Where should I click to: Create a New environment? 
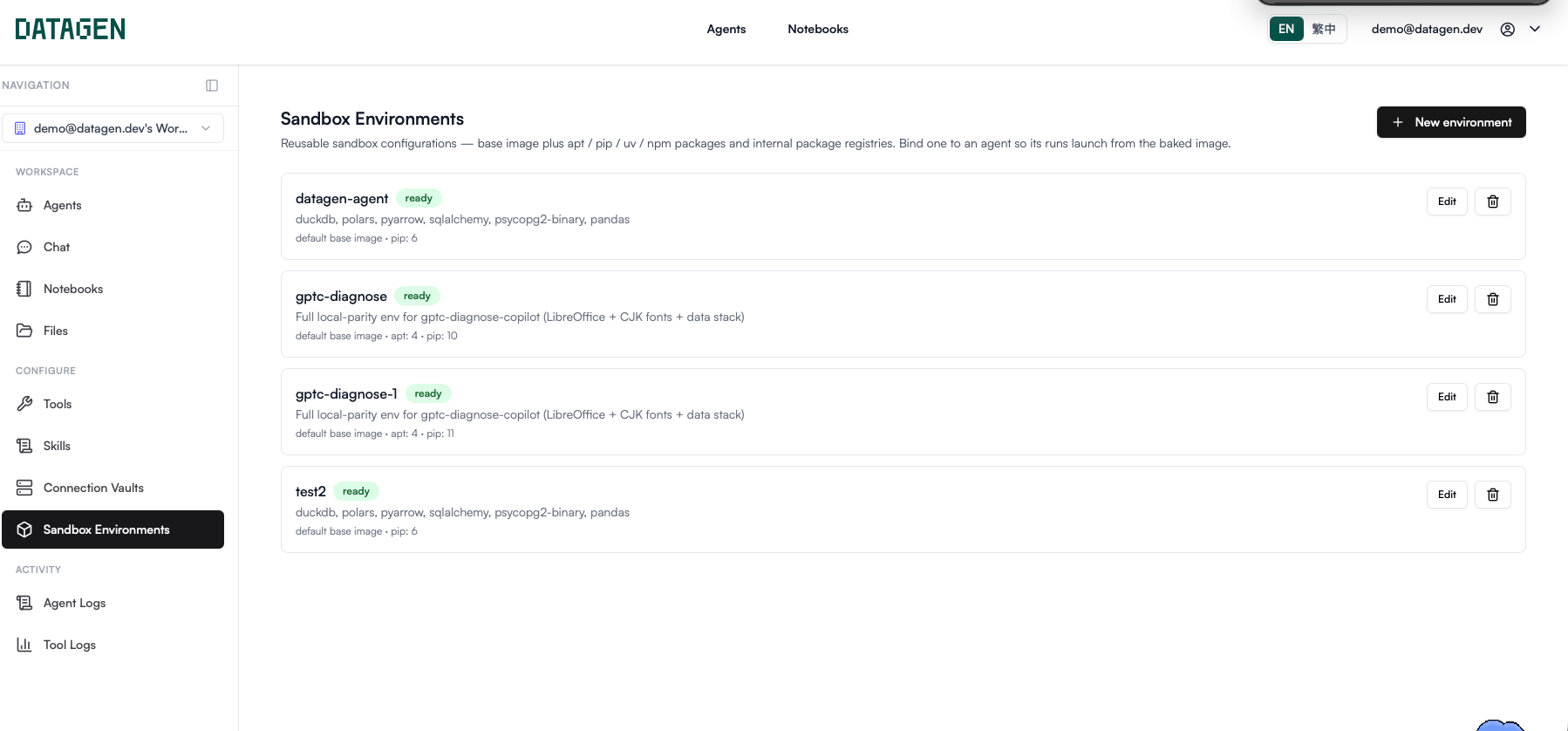1451,122
